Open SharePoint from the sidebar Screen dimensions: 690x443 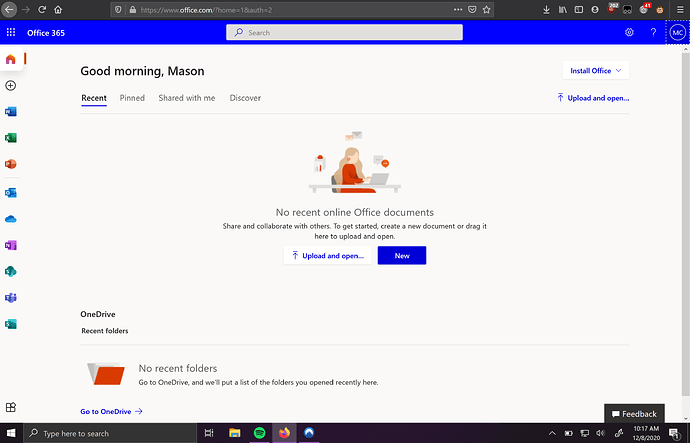tap(11, 271)
